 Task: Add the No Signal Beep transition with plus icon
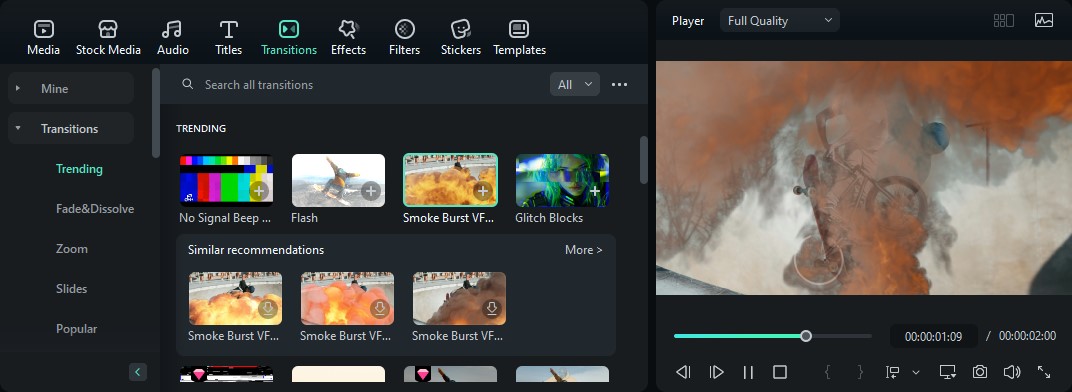coord(258,191)
